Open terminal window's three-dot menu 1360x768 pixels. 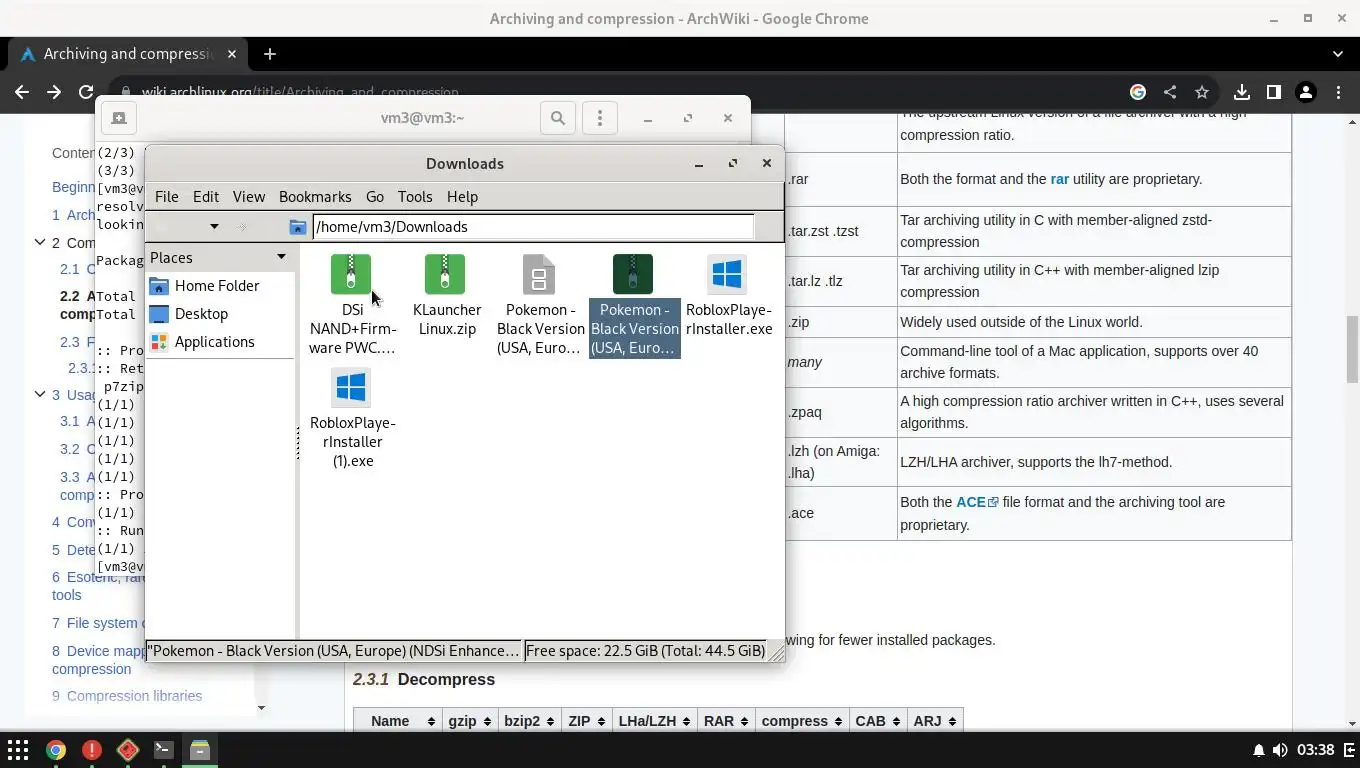[600, 118]
